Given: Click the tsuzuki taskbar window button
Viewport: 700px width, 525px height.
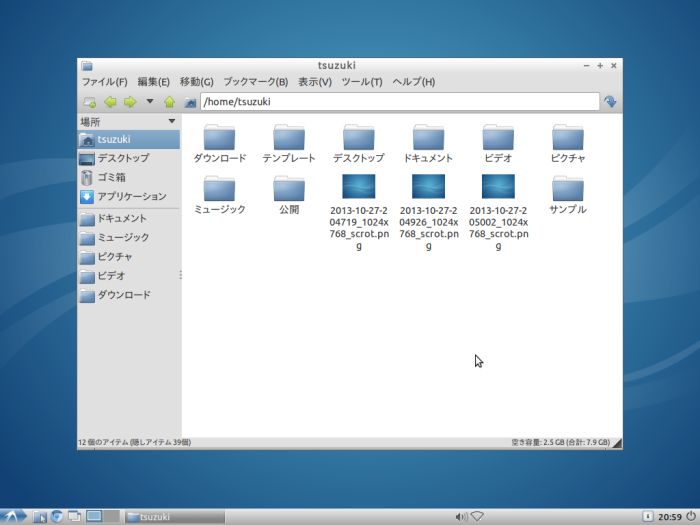Looking at the screenshot, I should click(174, 516).
